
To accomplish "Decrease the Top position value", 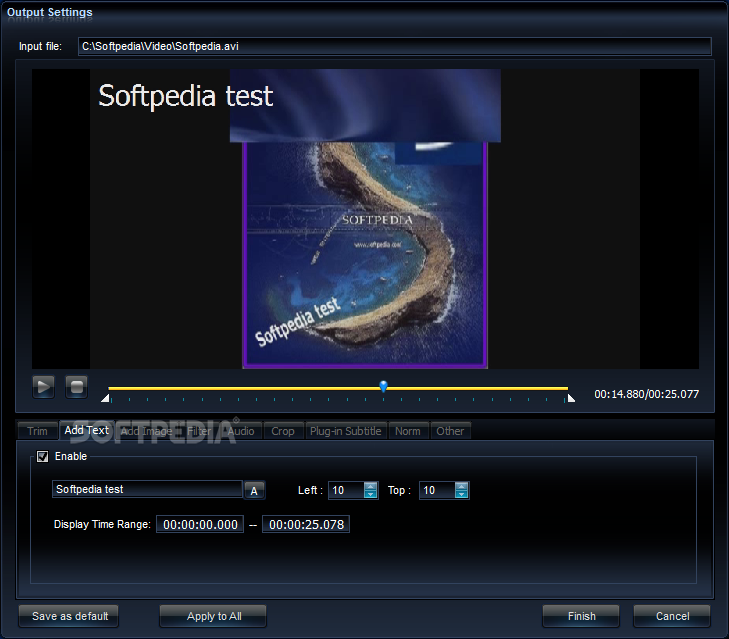I will tap(461, 494).
